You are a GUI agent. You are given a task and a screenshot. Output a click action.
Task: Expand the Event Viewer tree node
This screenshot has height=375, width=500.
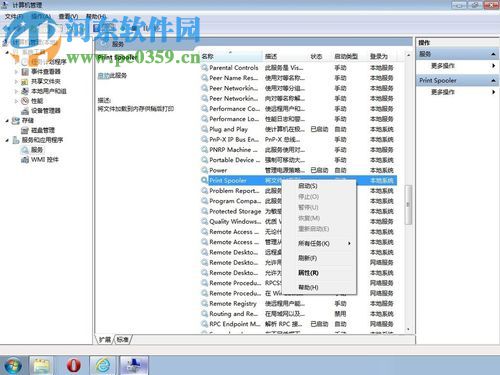point(16,72)
